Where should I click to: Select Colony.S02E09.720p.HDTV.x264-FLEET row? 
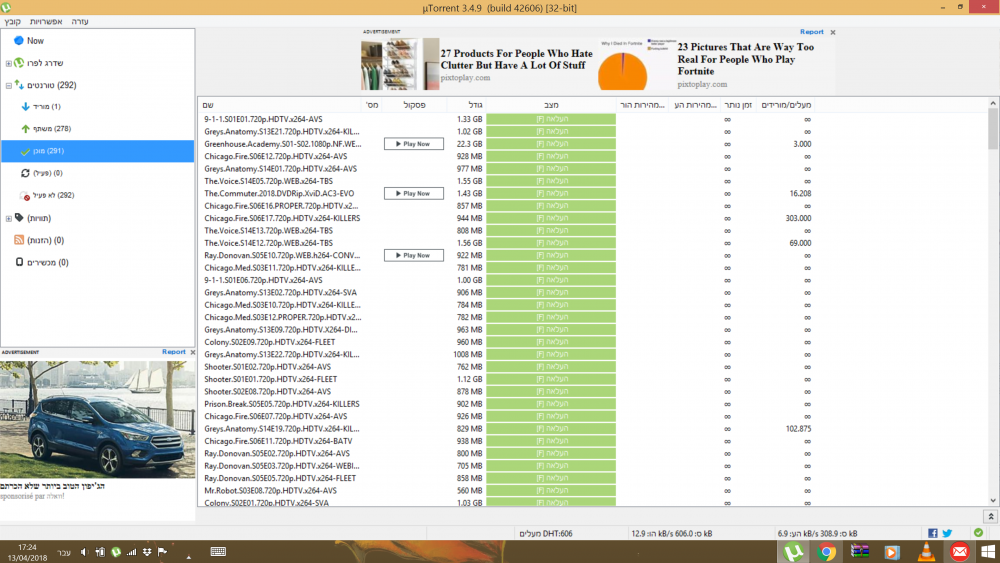[507, 342]
